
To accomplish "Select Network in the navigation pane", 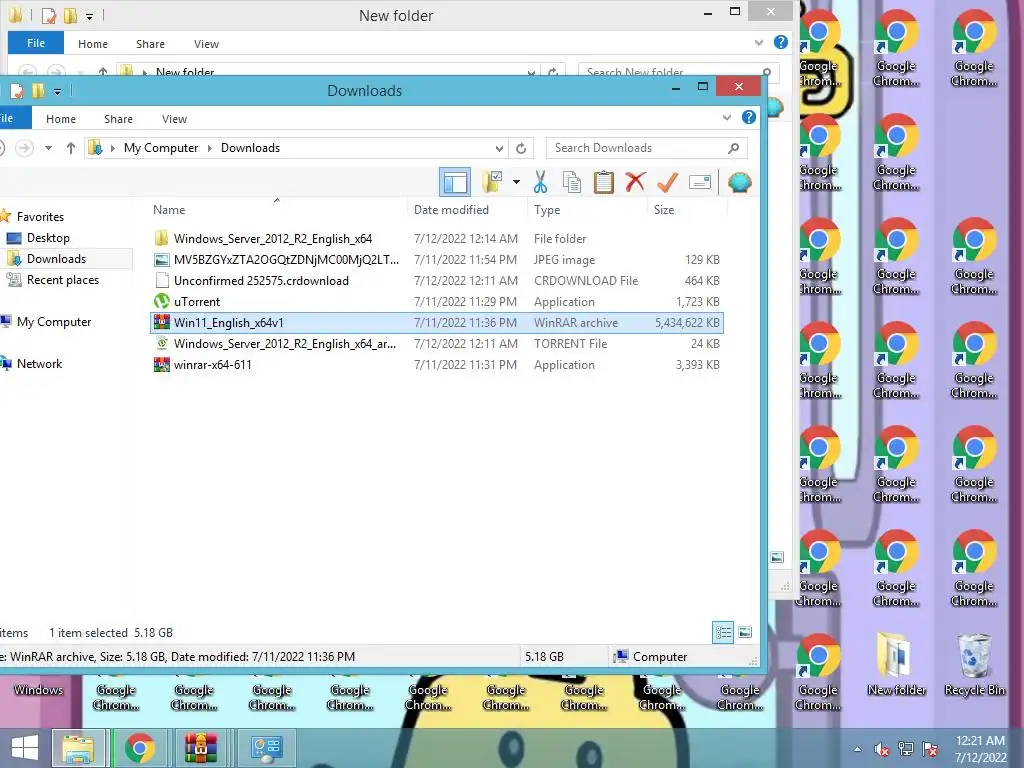I will click(39, 364).
